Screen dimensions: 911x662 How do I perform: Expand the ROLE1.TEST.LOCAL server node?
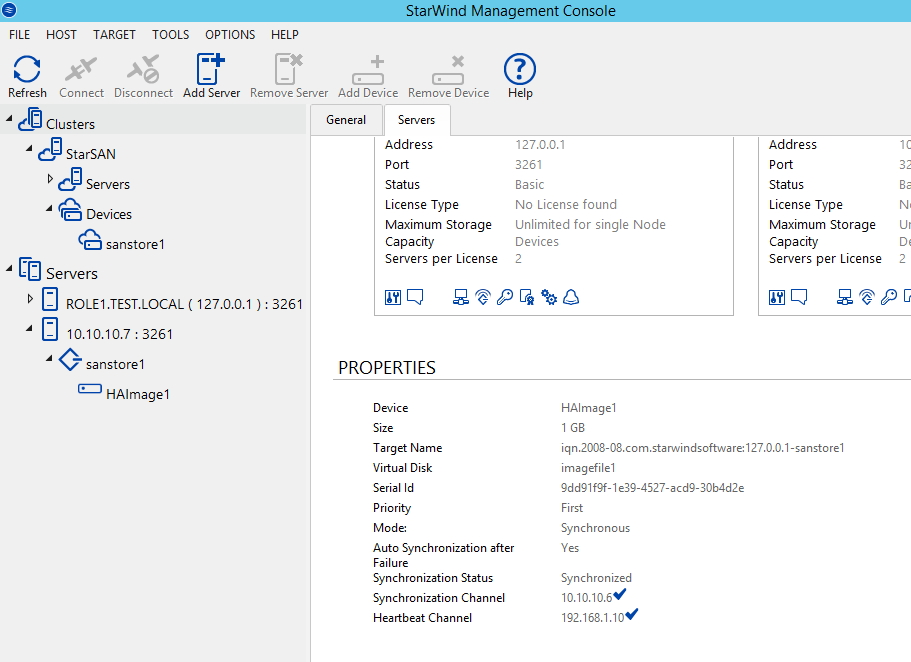(x=30, y=298)
